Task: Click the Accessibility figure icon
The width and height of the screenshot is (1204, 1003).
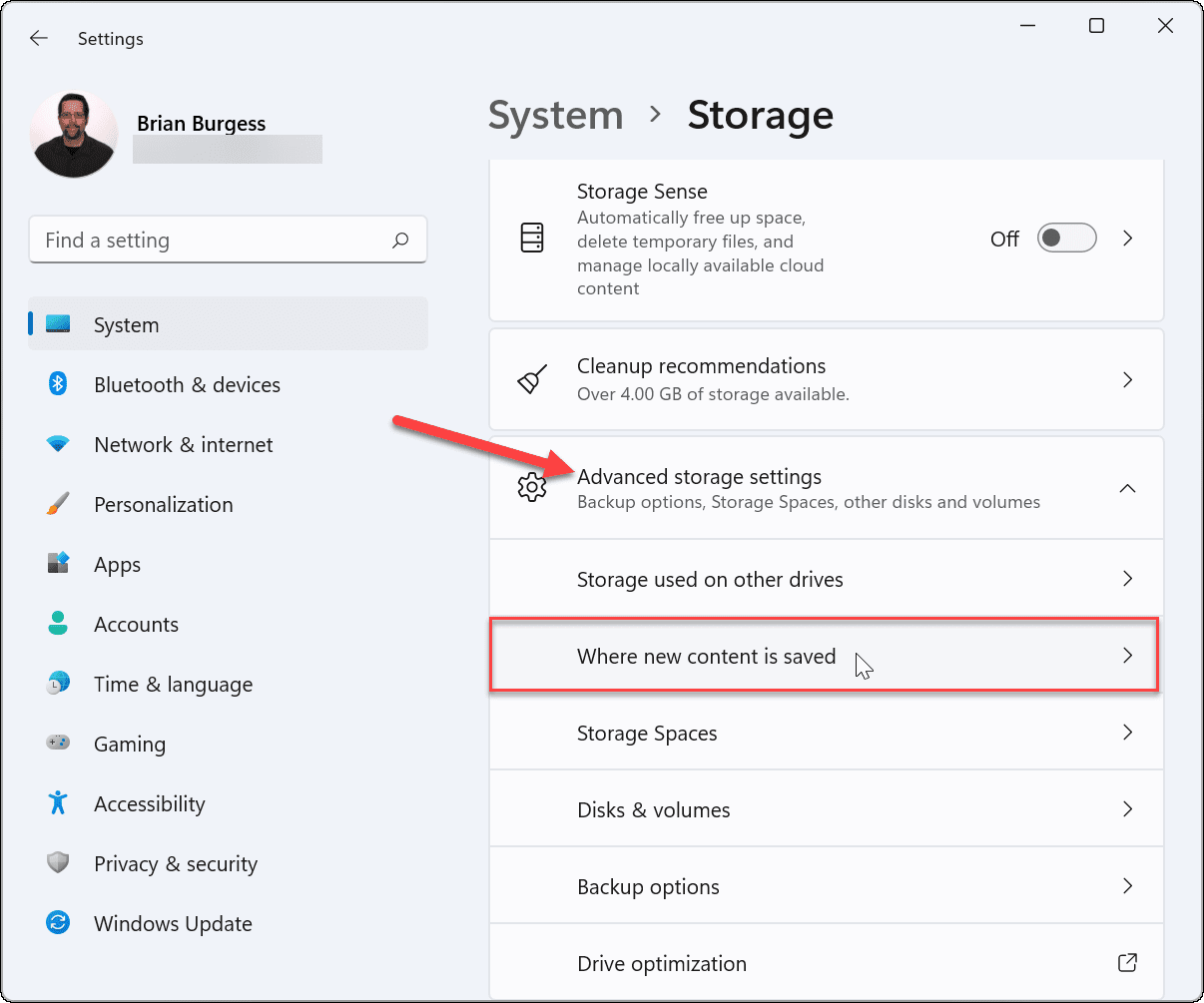Action: (58, 802)
